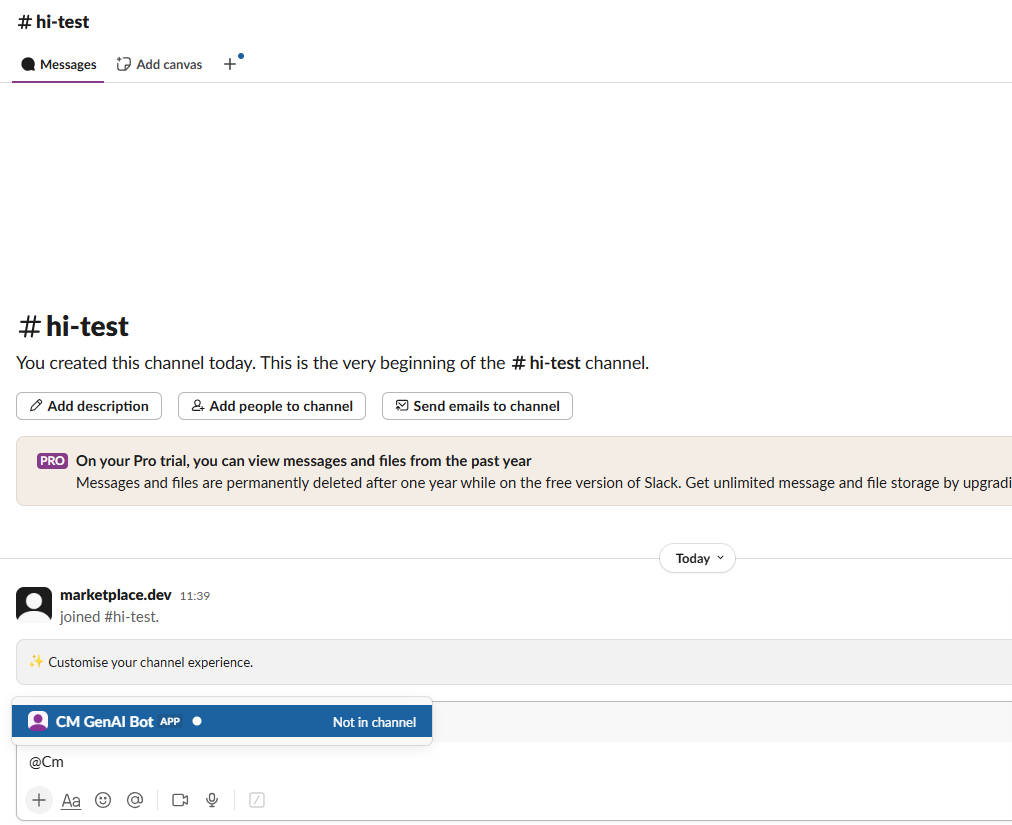1012x825 pixels.
Task: Toggle text formatting with Aa icon
Action: pos(71,800)
